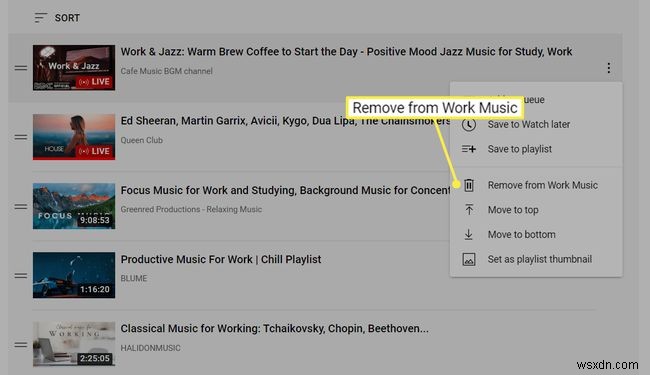650x375 pixels.
Task: Open three-dot menu for Work & Jazz video
Action: point(608,68)
